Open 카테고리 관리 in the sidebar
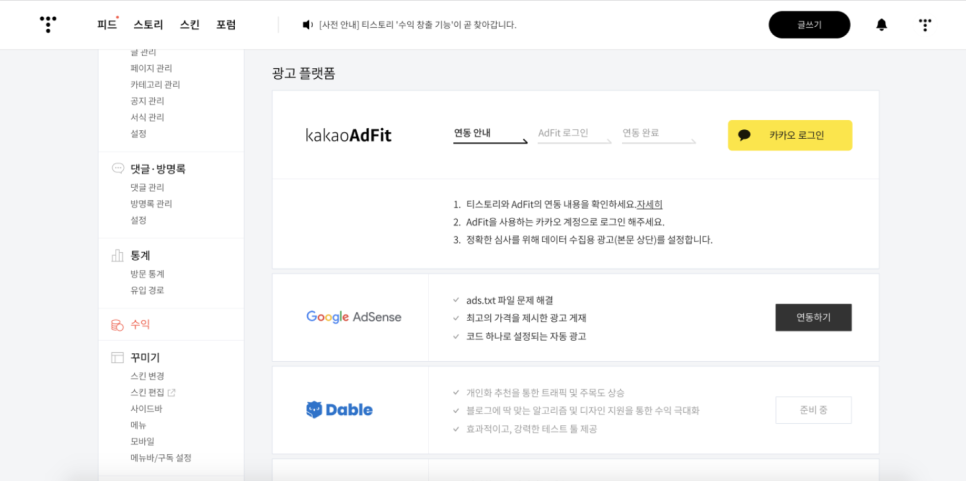The height and width of the screenshot is (481, 966). tap(155, 84)
